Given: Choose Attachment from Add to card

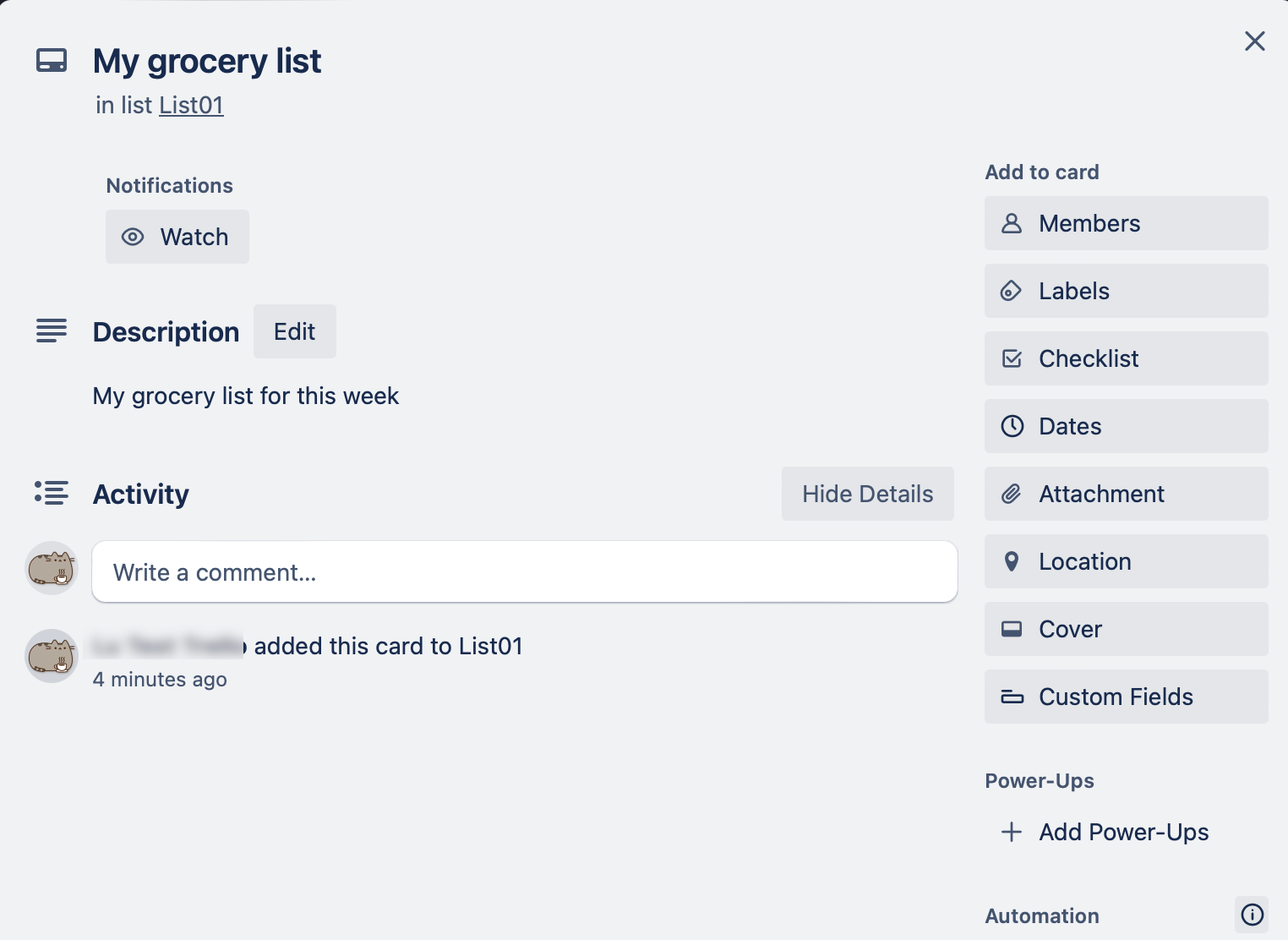Looking at the screenshot, I should [x=1126, y=494].
